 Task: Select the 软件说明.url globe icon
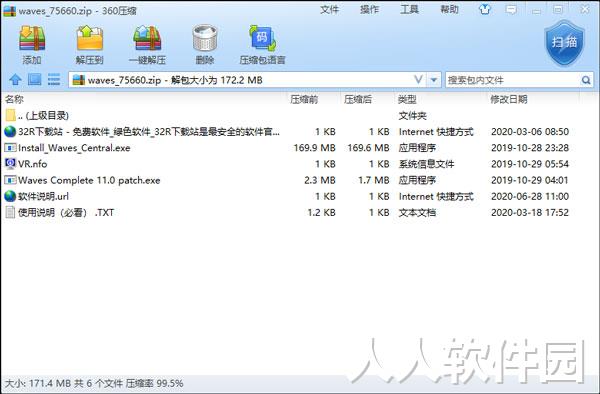pos(10,196)
